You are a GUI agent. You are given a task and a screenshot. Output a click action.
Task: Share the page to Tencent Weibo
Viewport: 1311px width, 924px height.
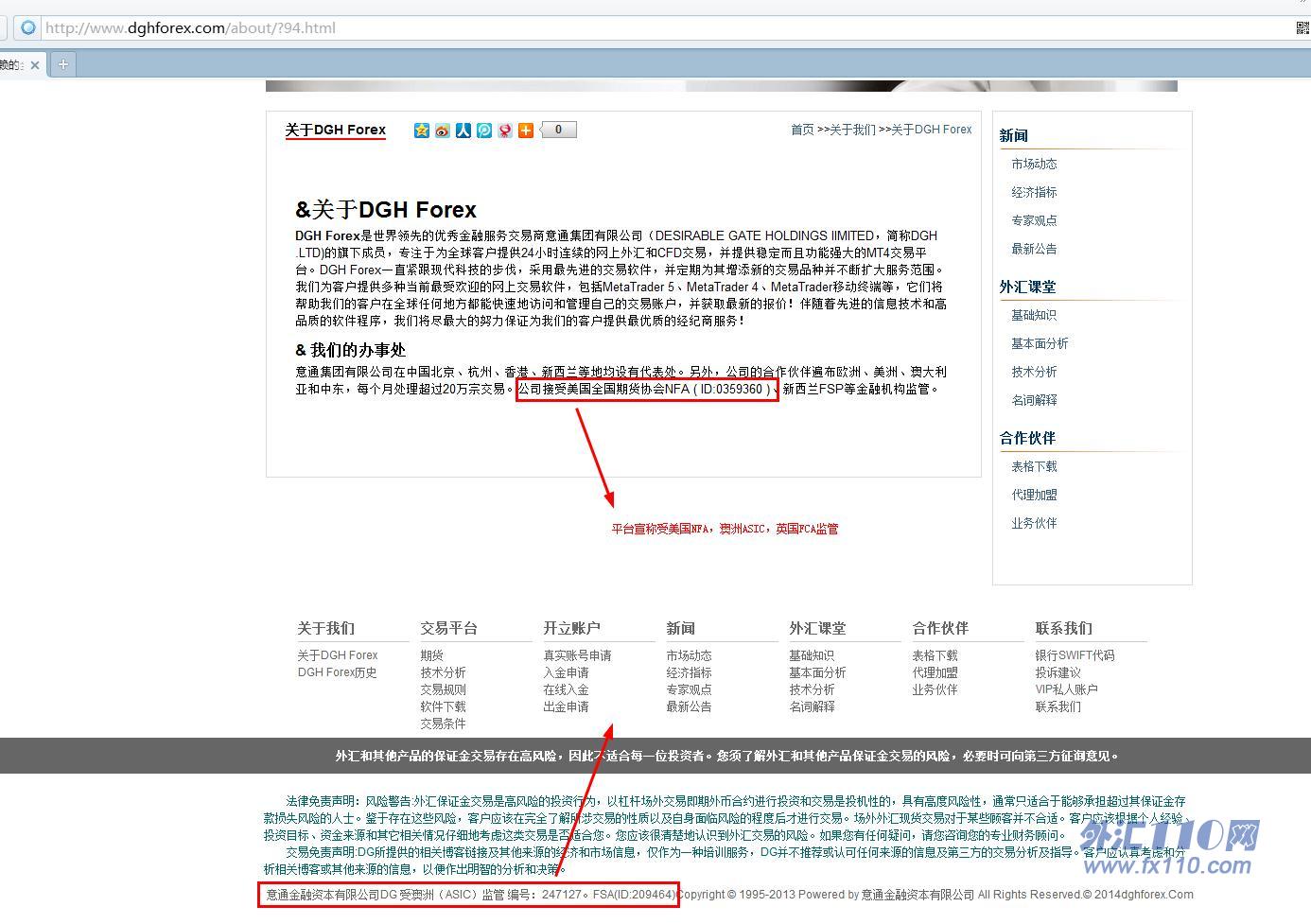pyautogui.click(x=484, y=131)
